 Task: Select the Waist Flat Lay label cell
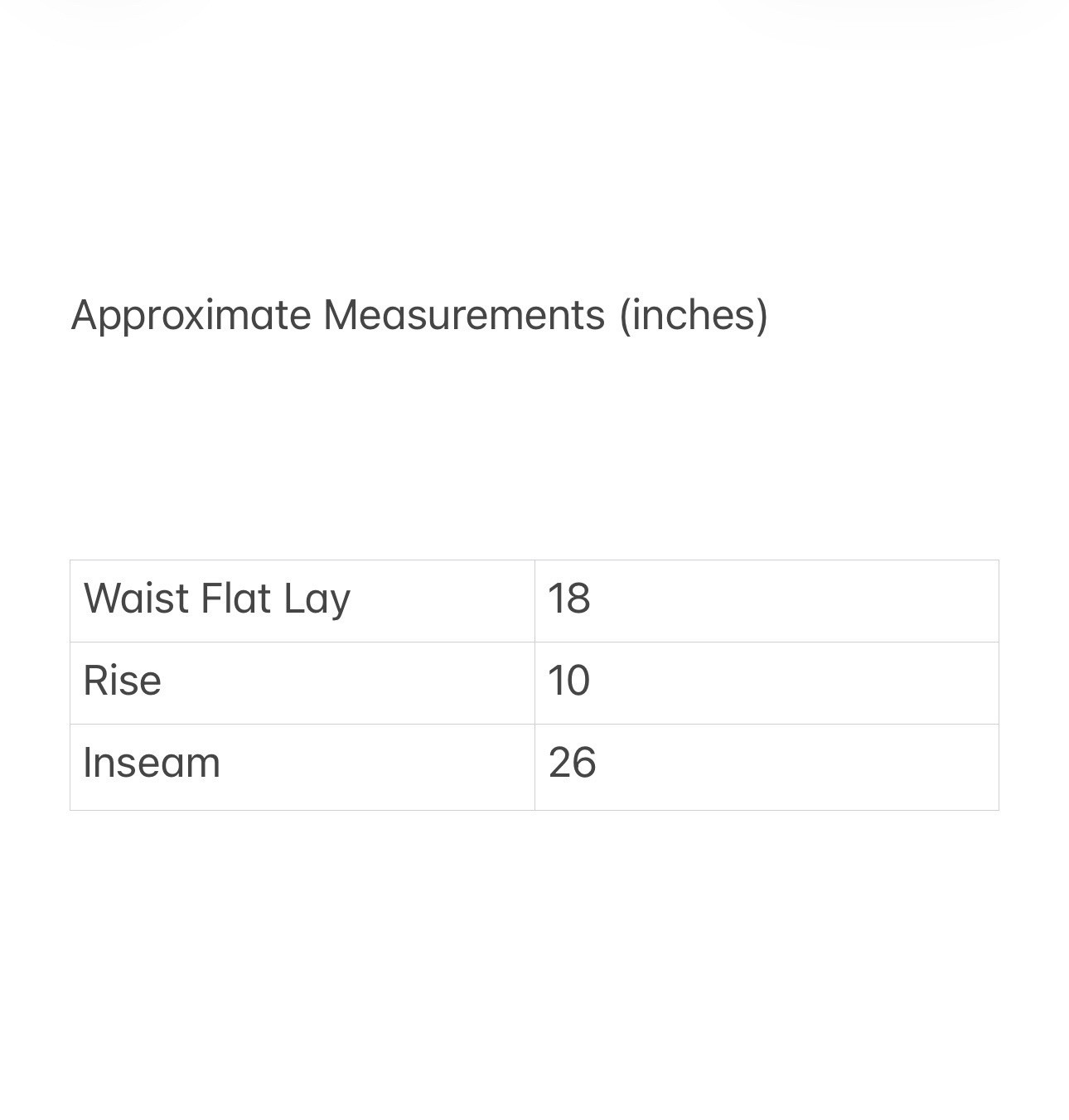(302, 601)
